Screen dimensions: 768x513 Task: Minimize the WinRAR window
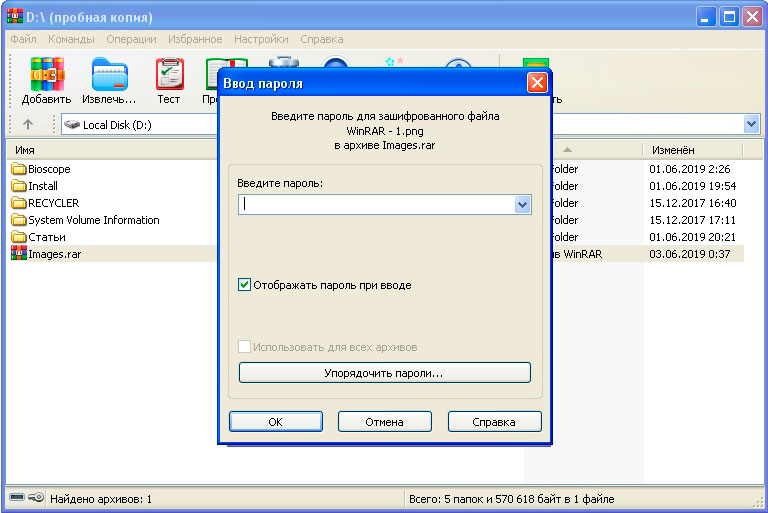tap(705, 17)
